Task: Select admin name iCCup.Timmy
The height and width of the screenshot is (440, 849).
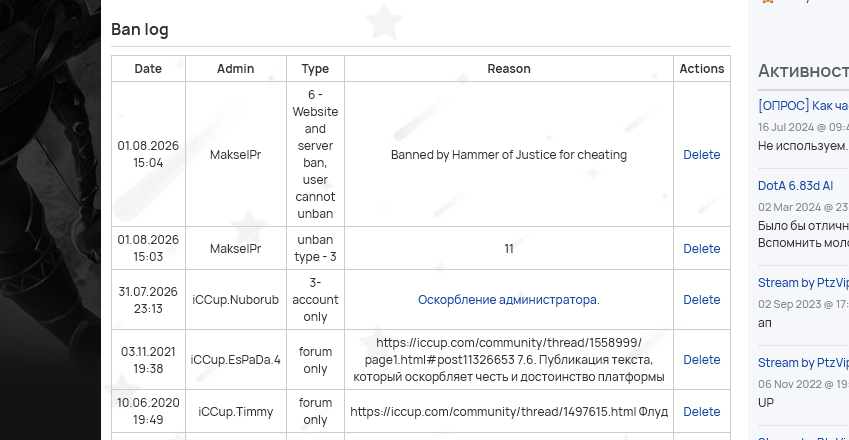Action: point(236,412)
